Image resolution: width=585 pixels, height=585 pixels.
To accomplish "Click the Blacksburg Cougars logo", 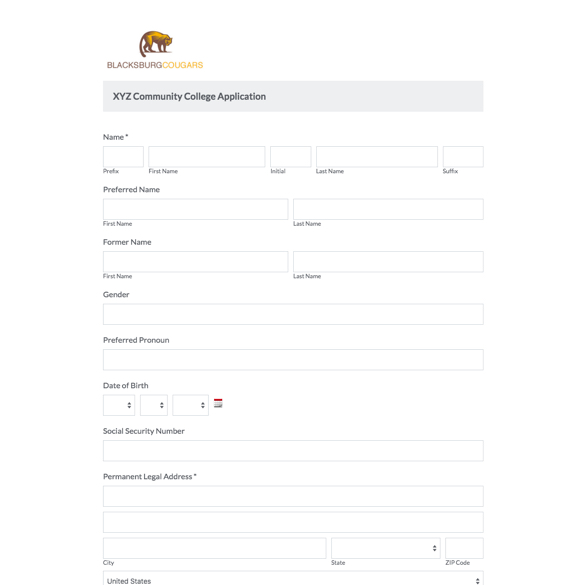I will click(155, 50).
